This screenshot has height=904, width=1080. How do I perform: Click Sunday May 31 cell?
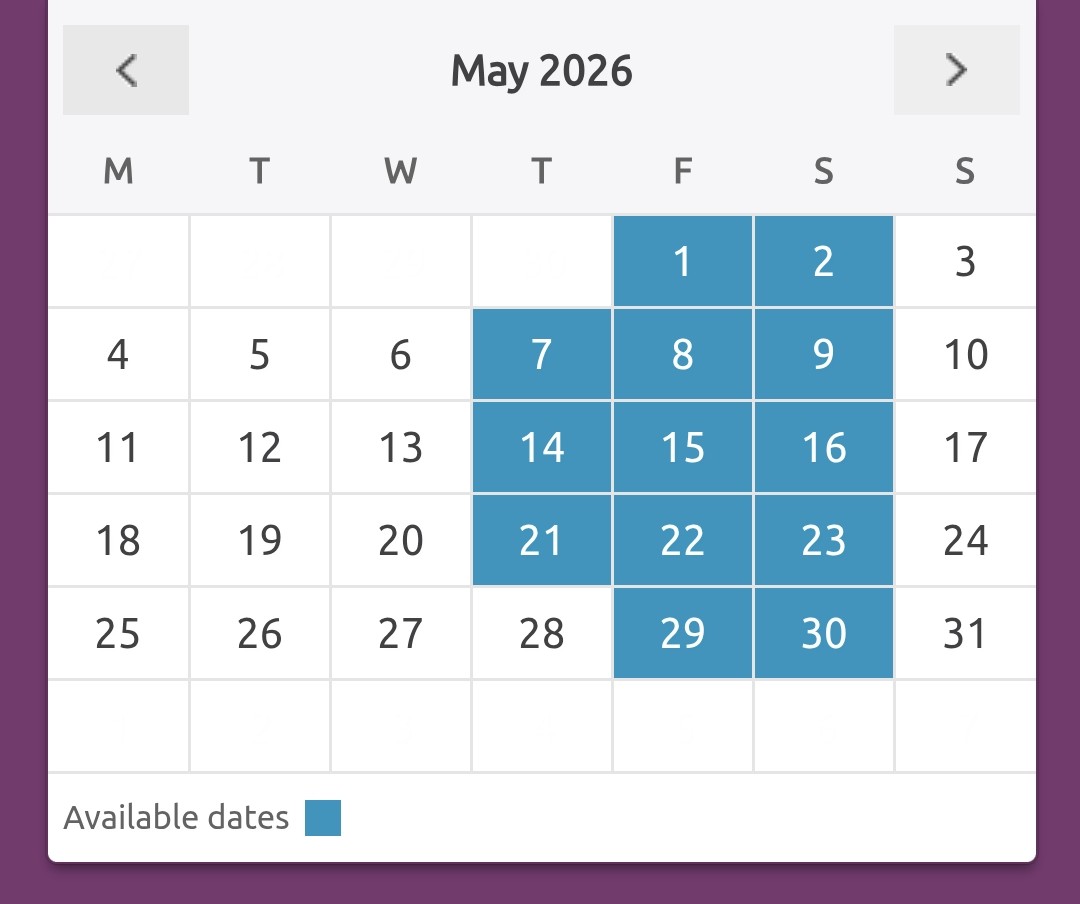point(965,633)
